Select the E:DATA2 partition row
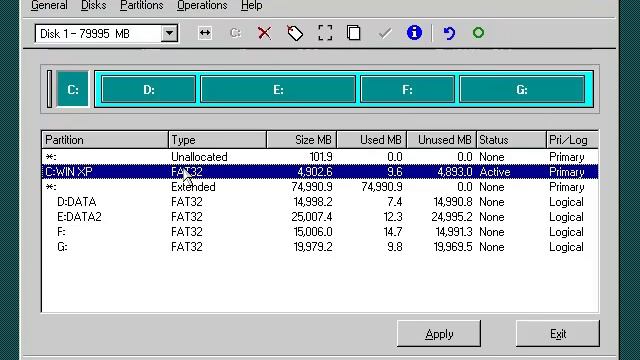The height and width of the screenshot is (360, 640). (x=320, y=217)
